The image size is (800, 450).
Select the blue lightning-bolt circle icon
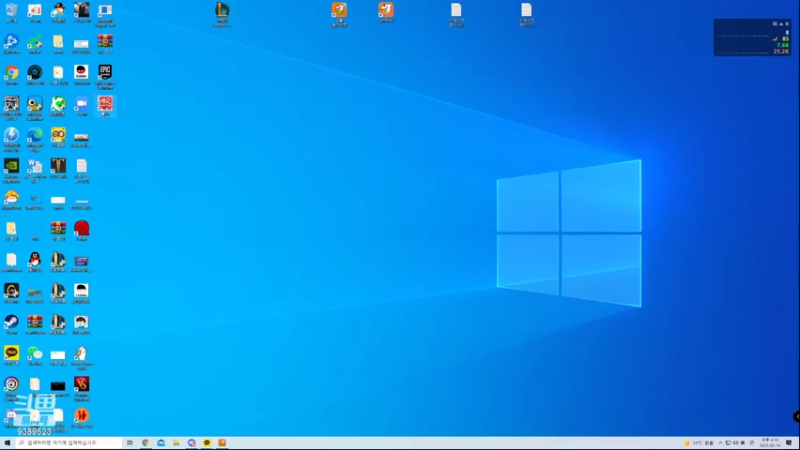11,139
